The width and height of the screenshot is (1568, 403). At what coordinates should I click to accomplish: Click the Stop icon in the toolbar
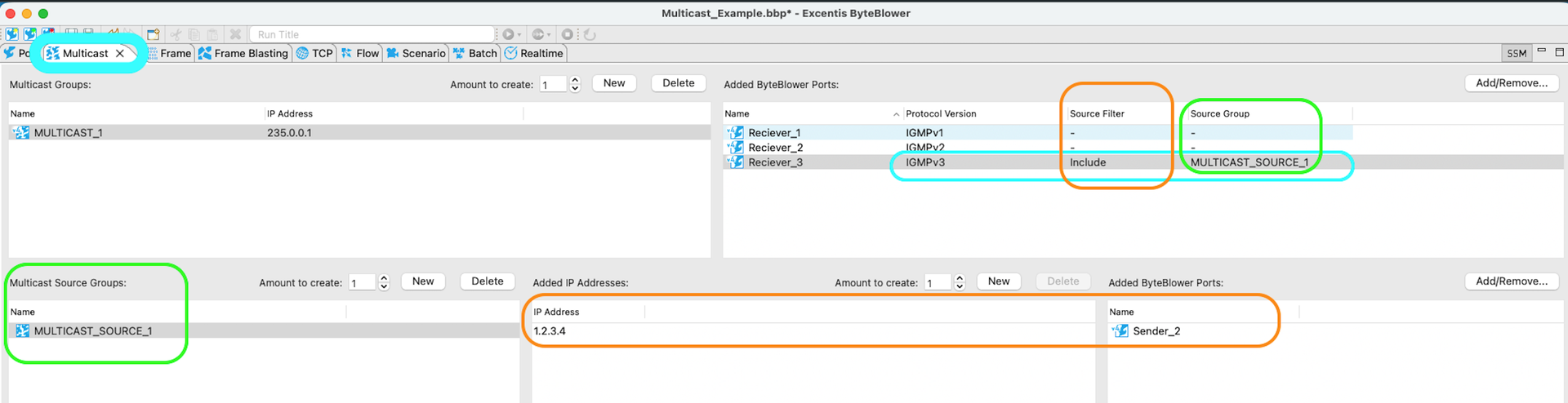click(568, 34)
